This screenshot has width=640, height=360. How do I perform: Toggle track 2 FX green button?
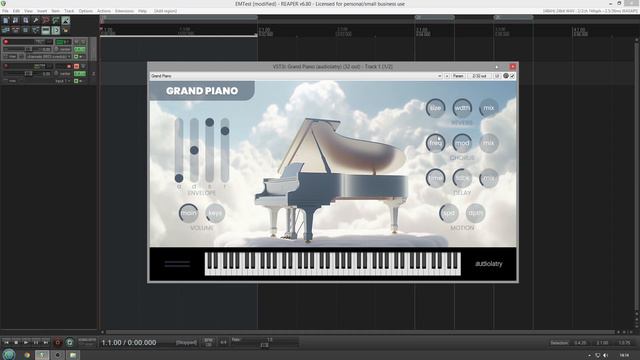(80, 74)
